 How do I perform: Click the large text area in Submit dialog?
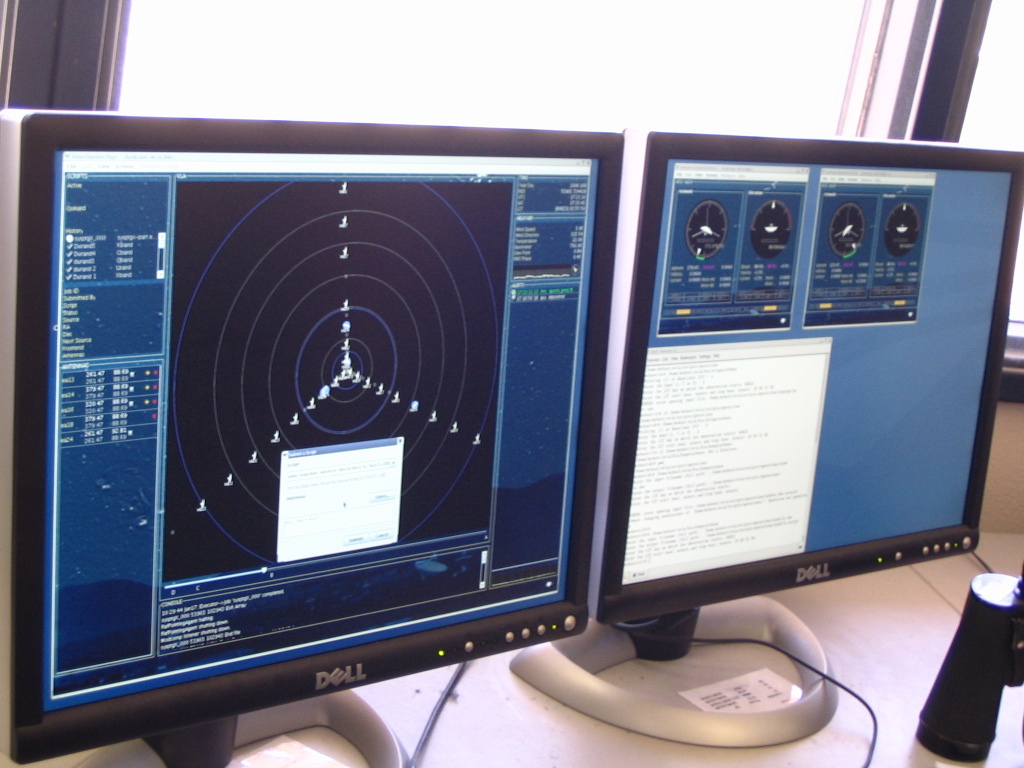pyautogui.click(x=336, y=520)
